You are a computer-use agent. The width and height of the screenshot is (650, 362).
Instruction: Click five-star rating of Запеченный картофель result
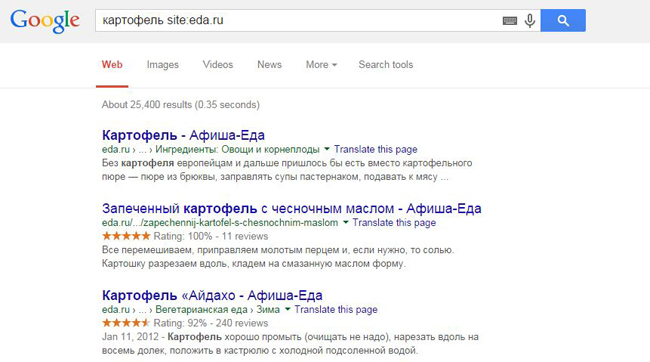[126, 236]
